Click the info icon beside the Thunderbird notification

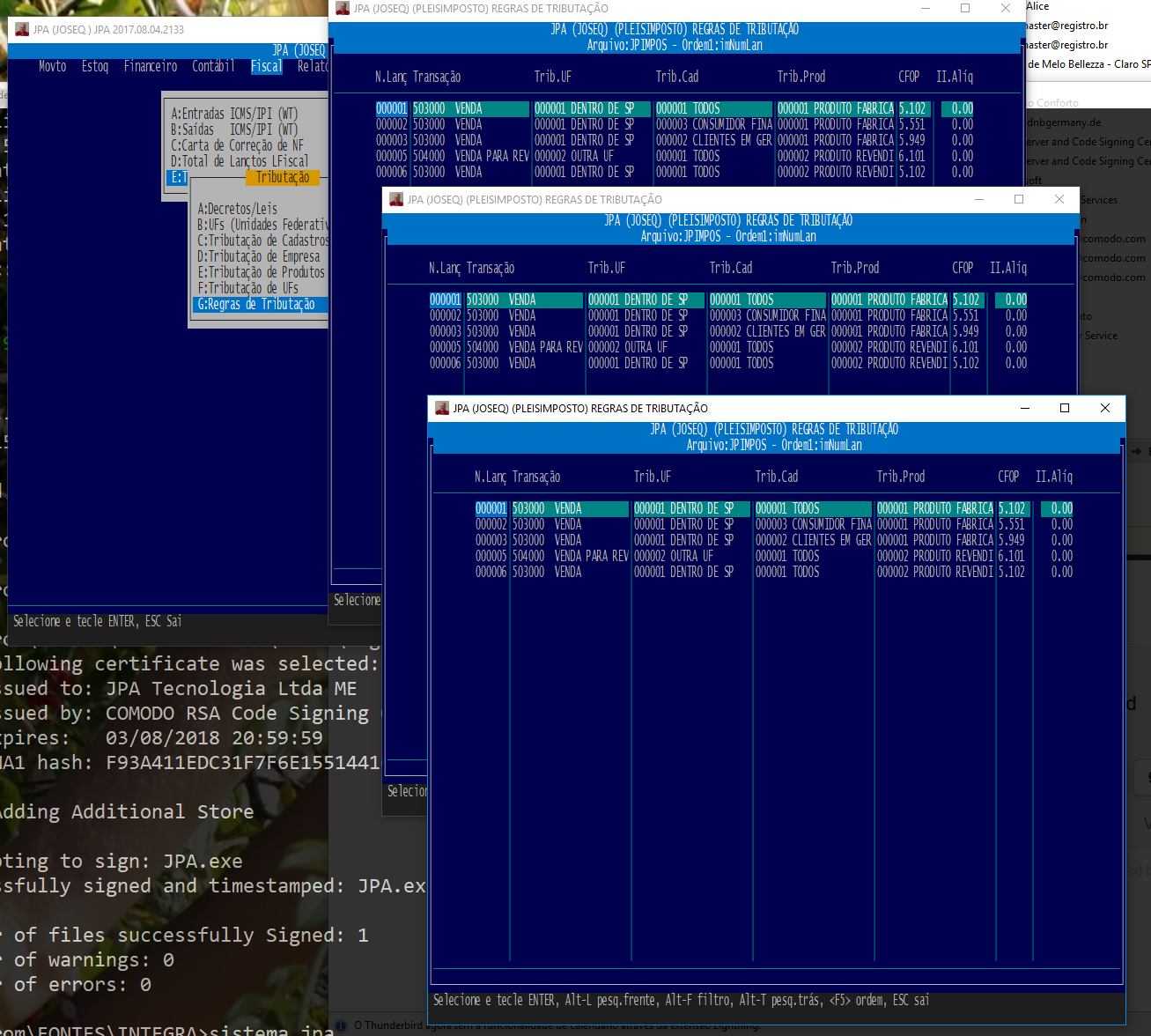coord(341,1025)
